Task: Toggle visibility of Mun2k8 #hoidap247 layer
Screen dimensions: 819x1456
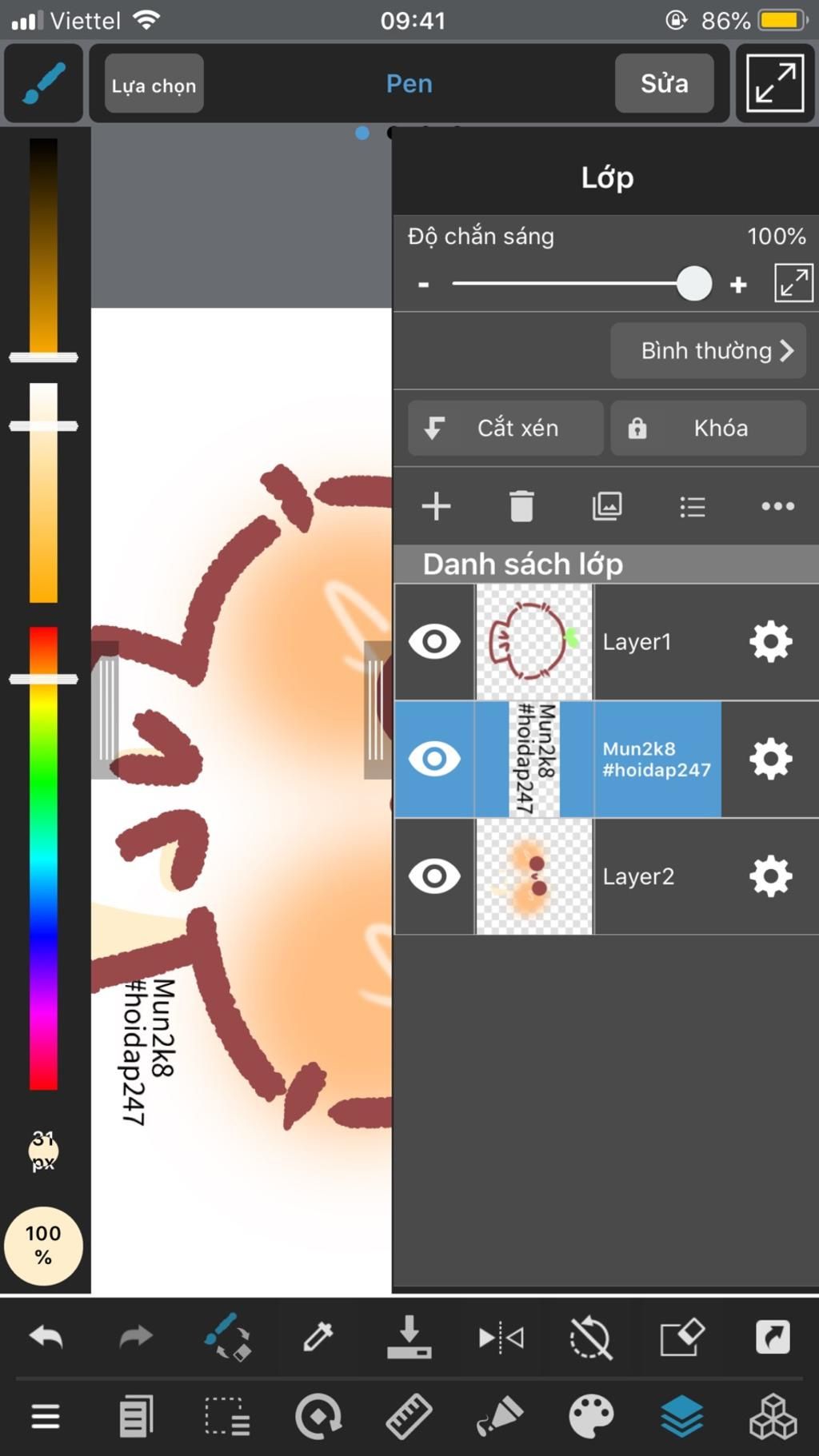Action: pos(434,759)
